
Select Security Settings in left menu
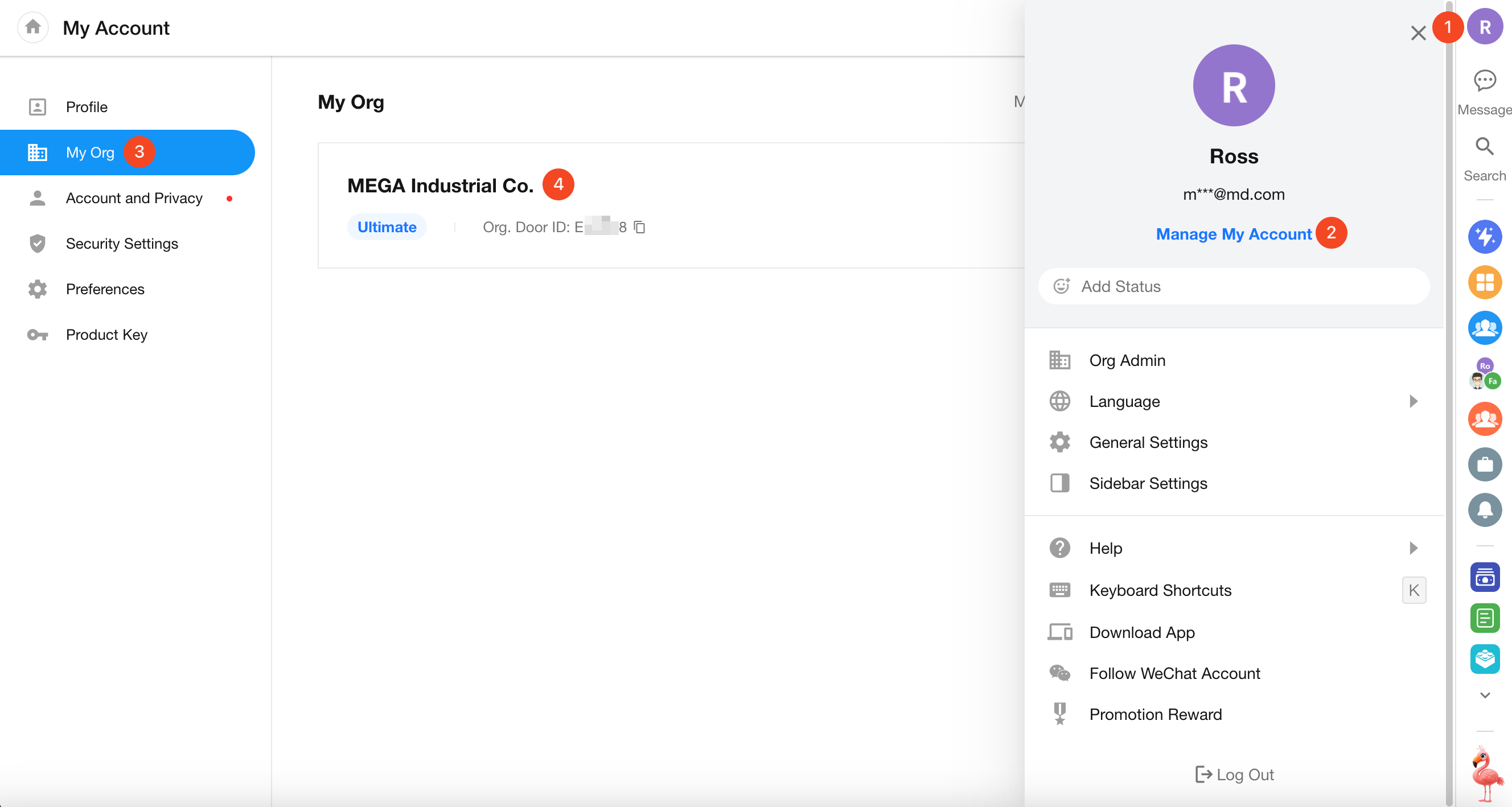[121, 244]
